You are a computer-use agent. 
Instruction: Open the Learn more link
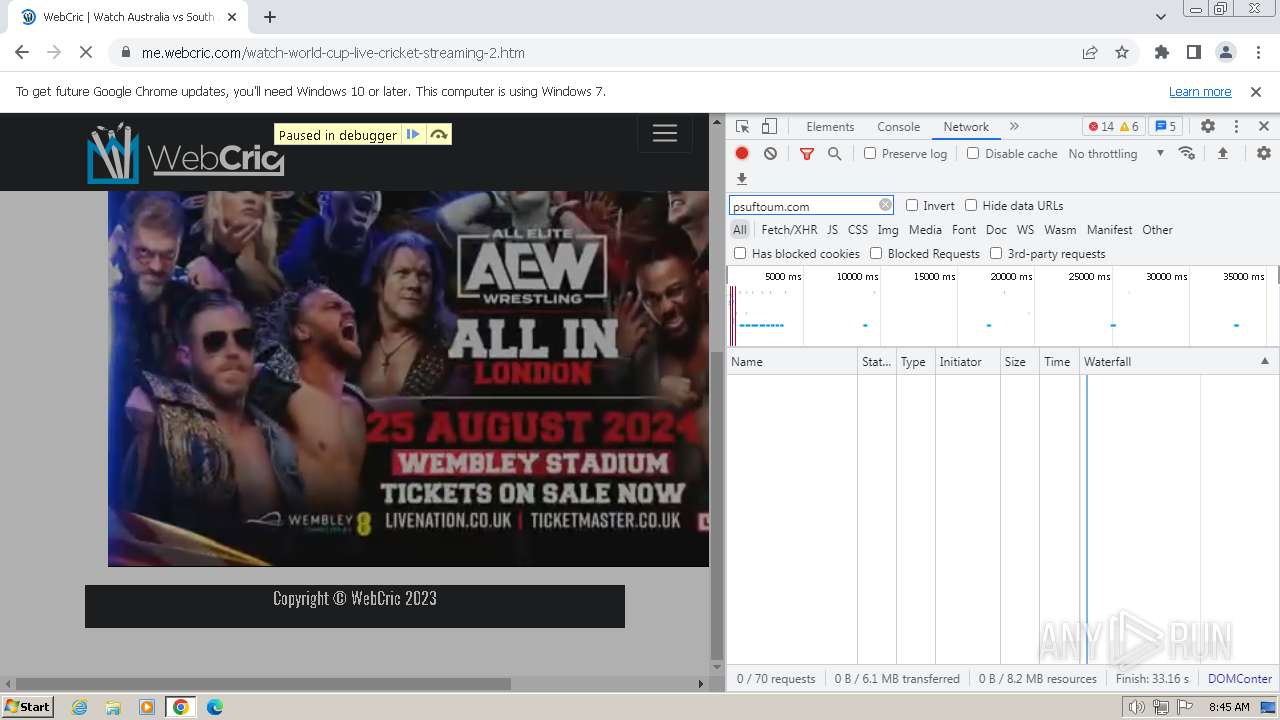pyautogui.click(x=1200, y=91)
